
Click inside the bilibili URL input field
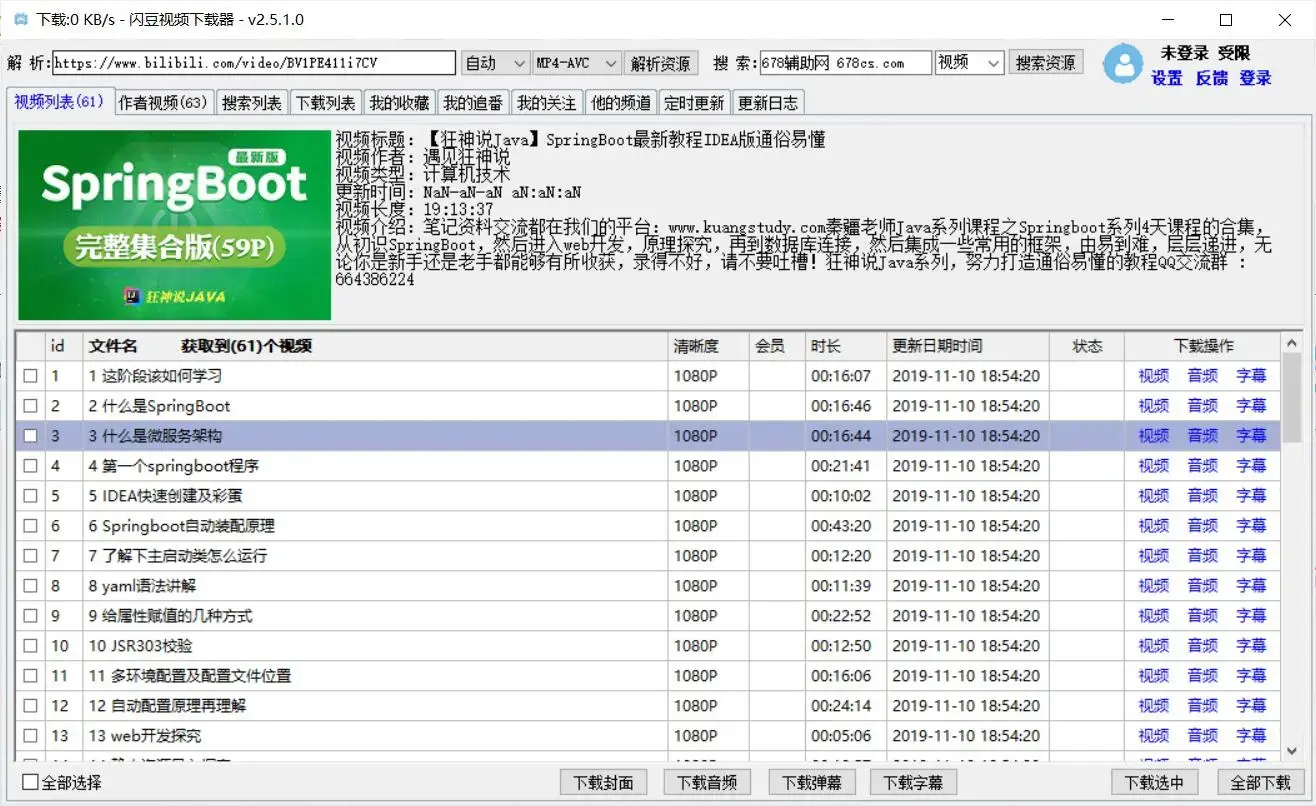click(x=250, y=62)
